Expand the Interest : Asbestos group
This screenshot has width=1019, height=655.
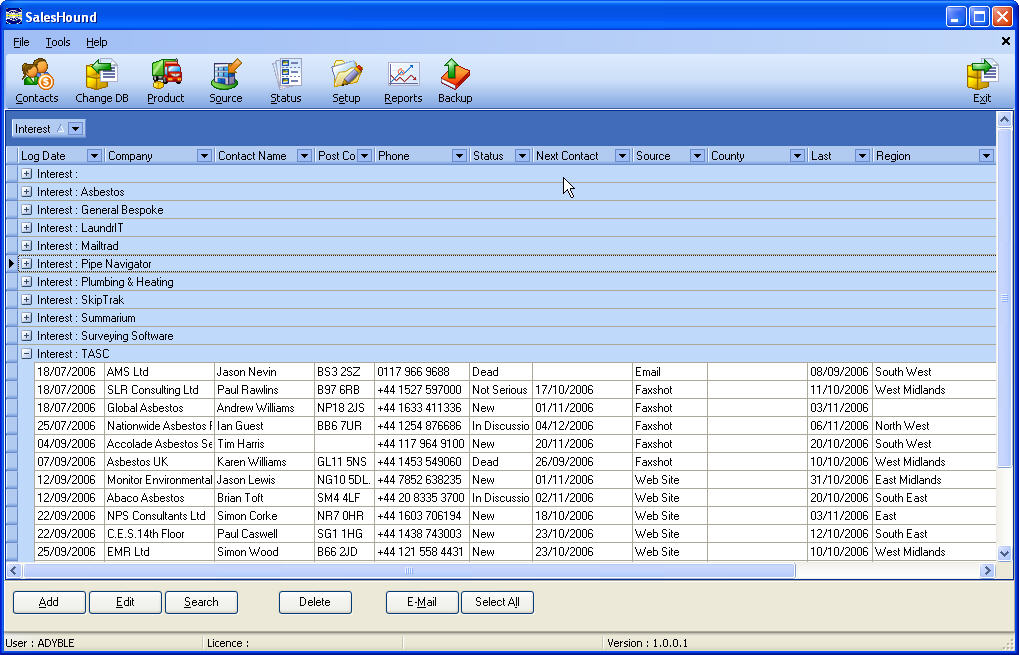(27, 192)
